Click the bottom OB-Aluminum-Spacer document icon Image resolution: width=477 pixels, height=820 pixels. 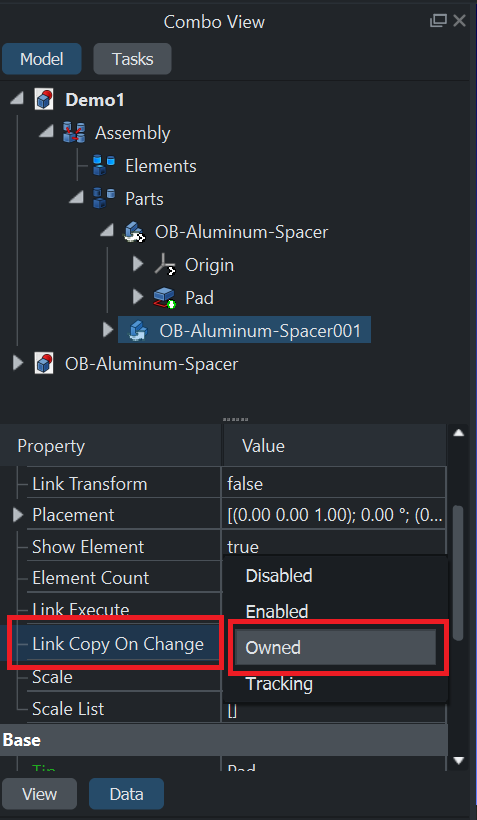pos(44,363)
